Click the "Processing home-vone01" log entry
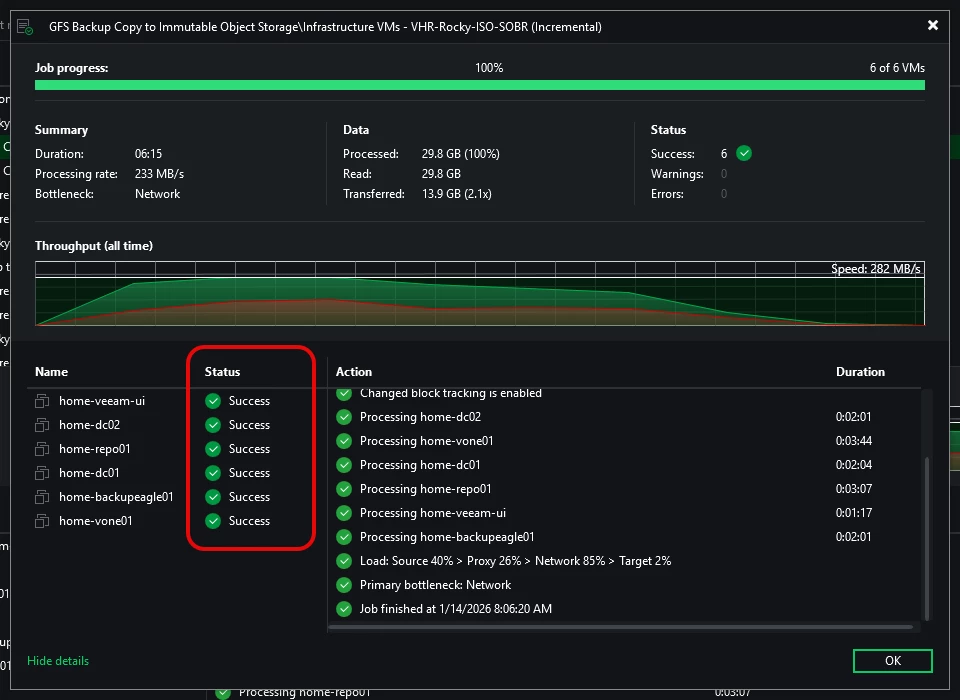 427,441
